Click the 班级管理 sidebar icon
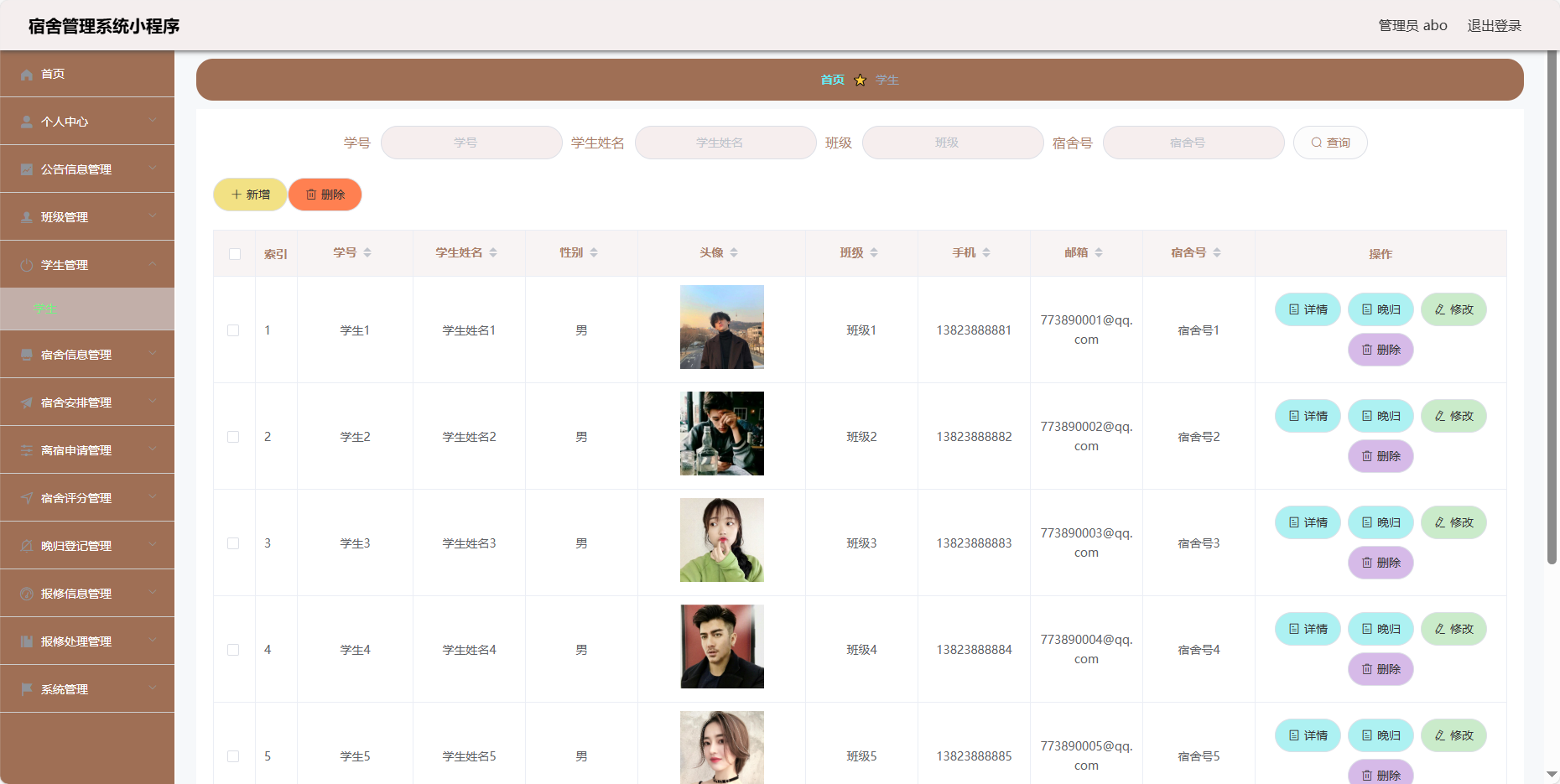 tap(27, 218)
